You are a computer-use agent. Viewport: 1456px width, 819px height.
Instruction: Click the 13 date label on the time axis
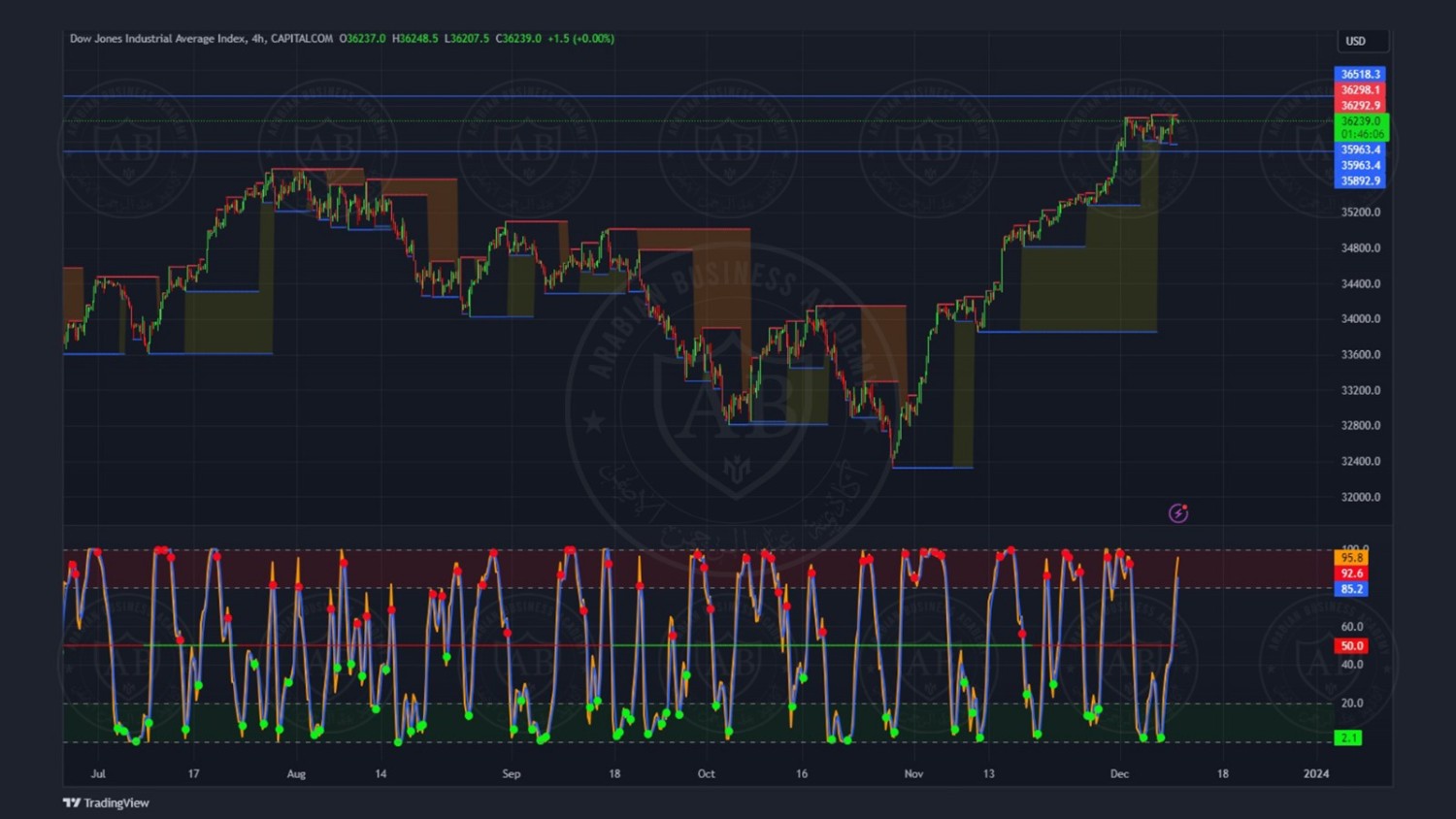988,773
